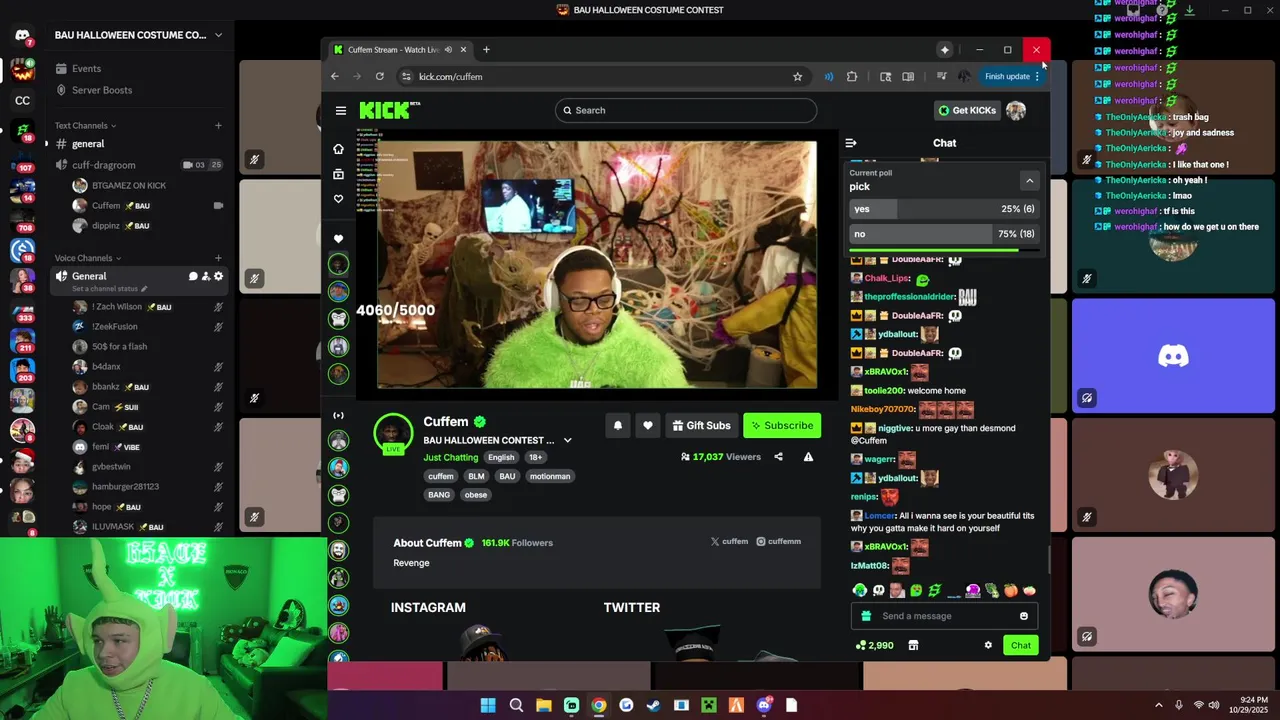Click Gift Subs button
Image resolution: width=1280 pixels, height=720 pixels.
tap(701, 425)
